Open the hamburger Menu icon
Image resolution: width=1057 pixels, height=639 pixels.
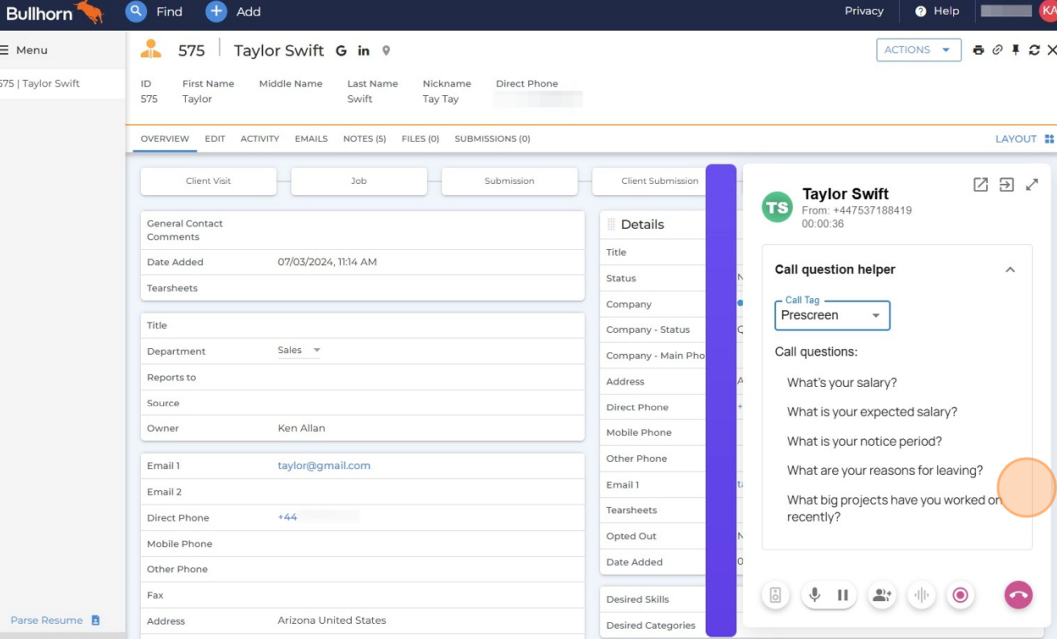pos(5,50)
